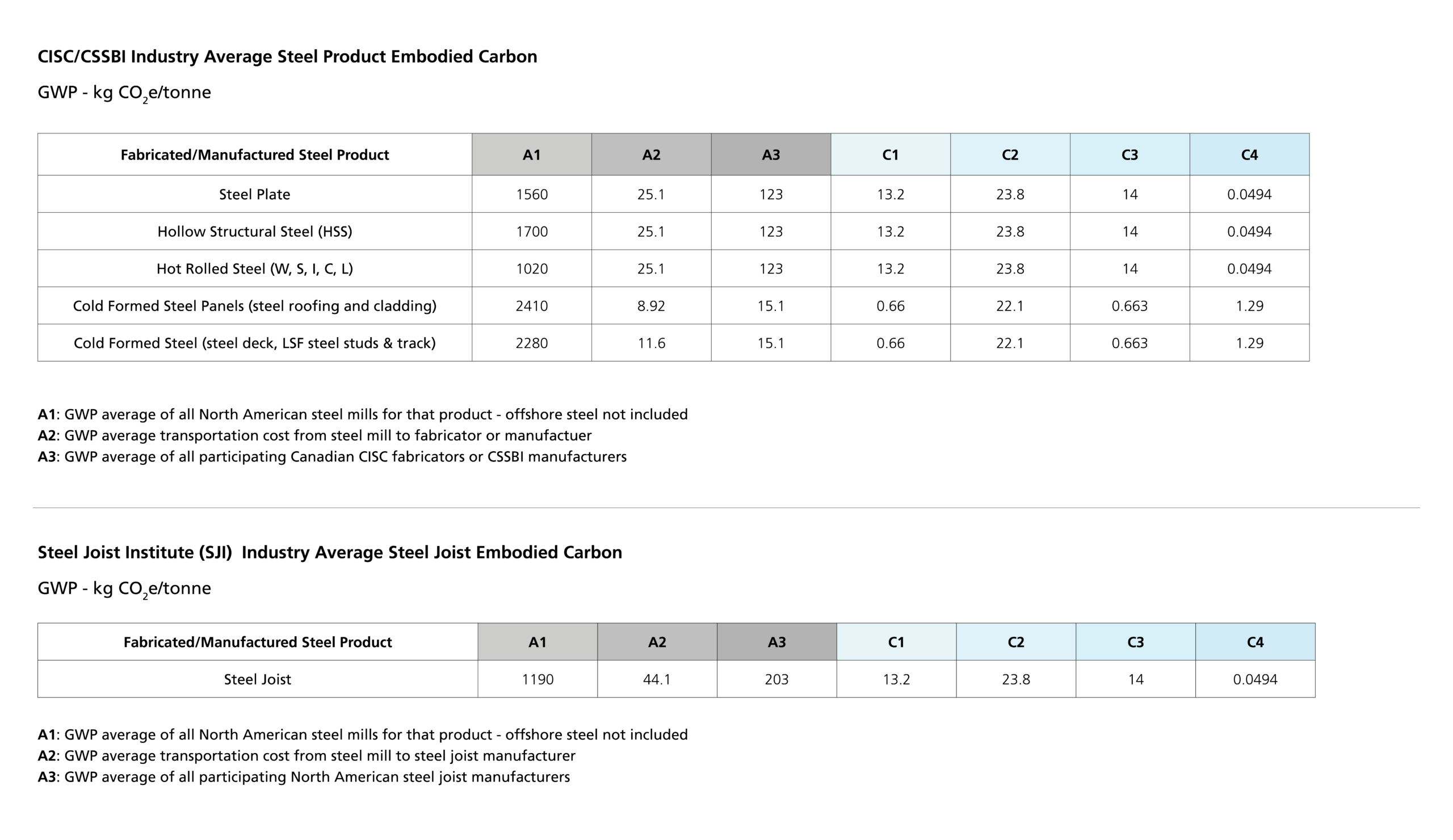Image resolution: width=1453 pixels, height=840 pixels.
Task: Select the Steel Joist row label
Action: [257, 679]
